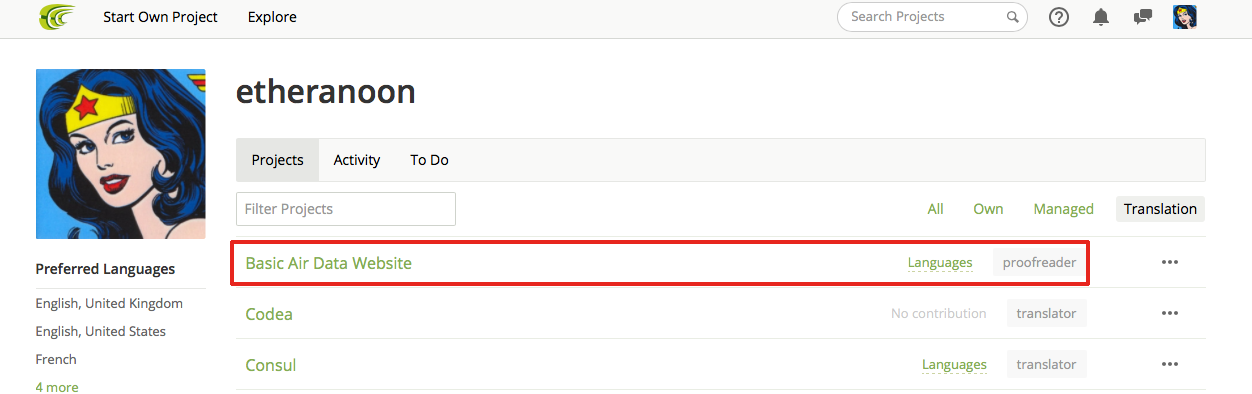Open the three-dot menu for Consul
This screenshot has height=394, width=1252.
point(1170,364)
